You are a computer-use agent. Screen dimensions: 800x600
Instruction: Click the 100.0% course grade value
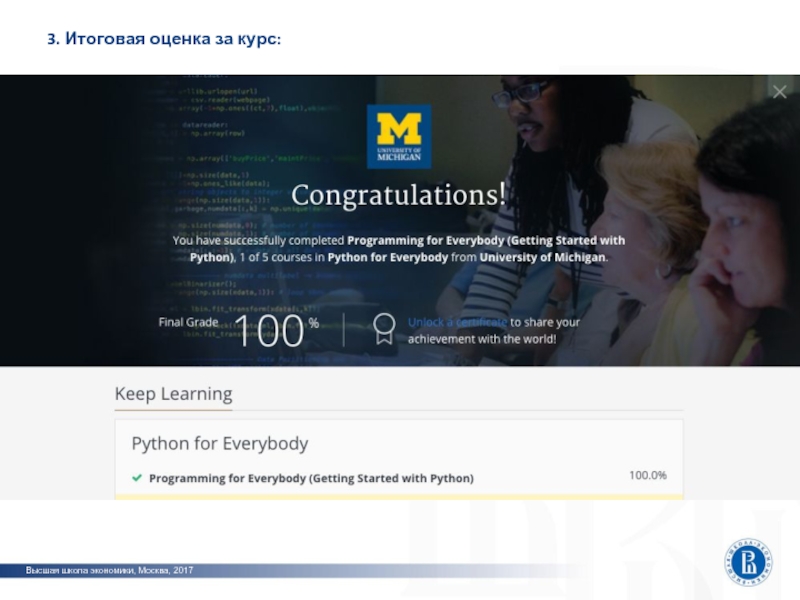click(x=647, y=475)
